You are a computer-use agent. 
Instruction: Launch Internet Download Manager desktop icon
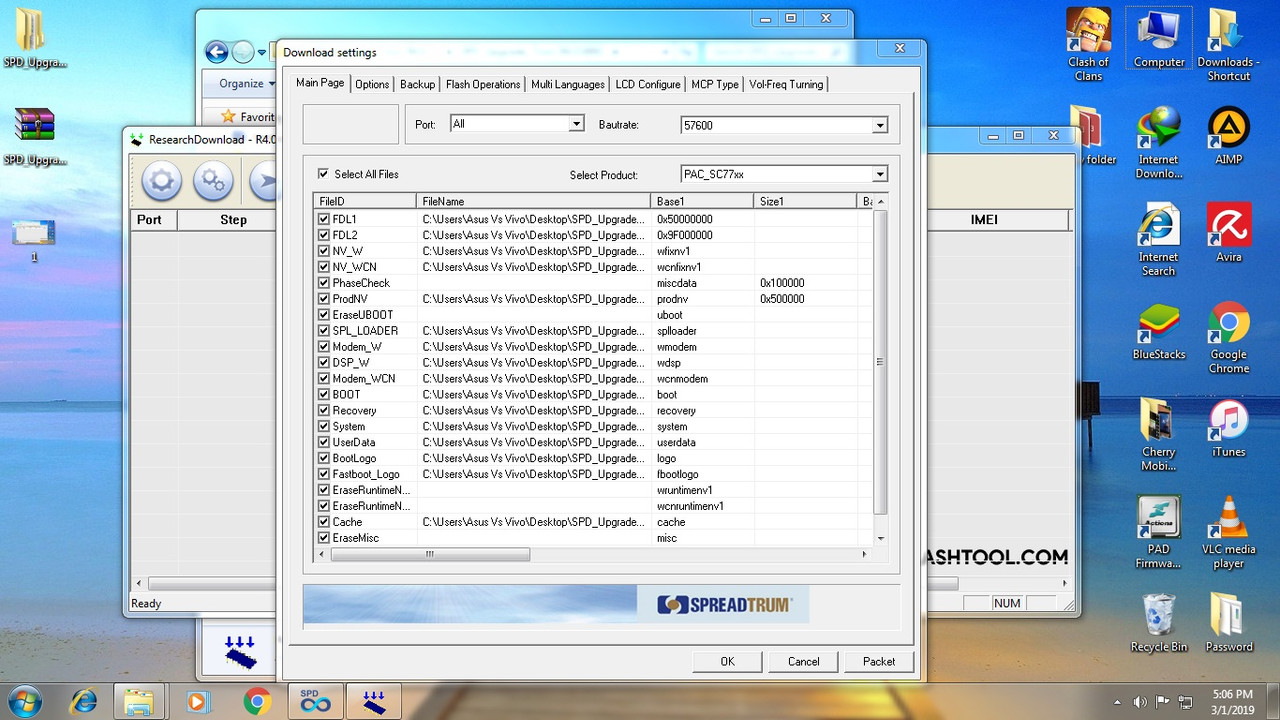[1158, 143]
